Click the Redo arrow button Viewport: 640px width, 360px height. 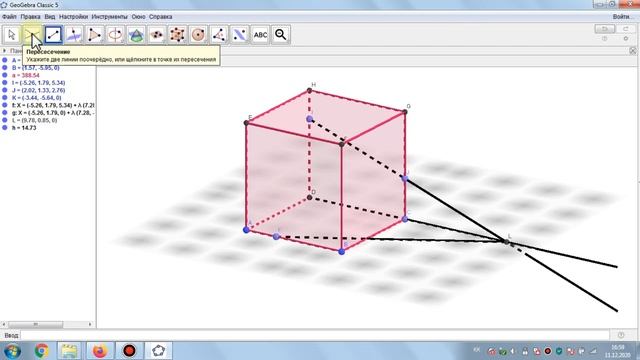point(626,29)
